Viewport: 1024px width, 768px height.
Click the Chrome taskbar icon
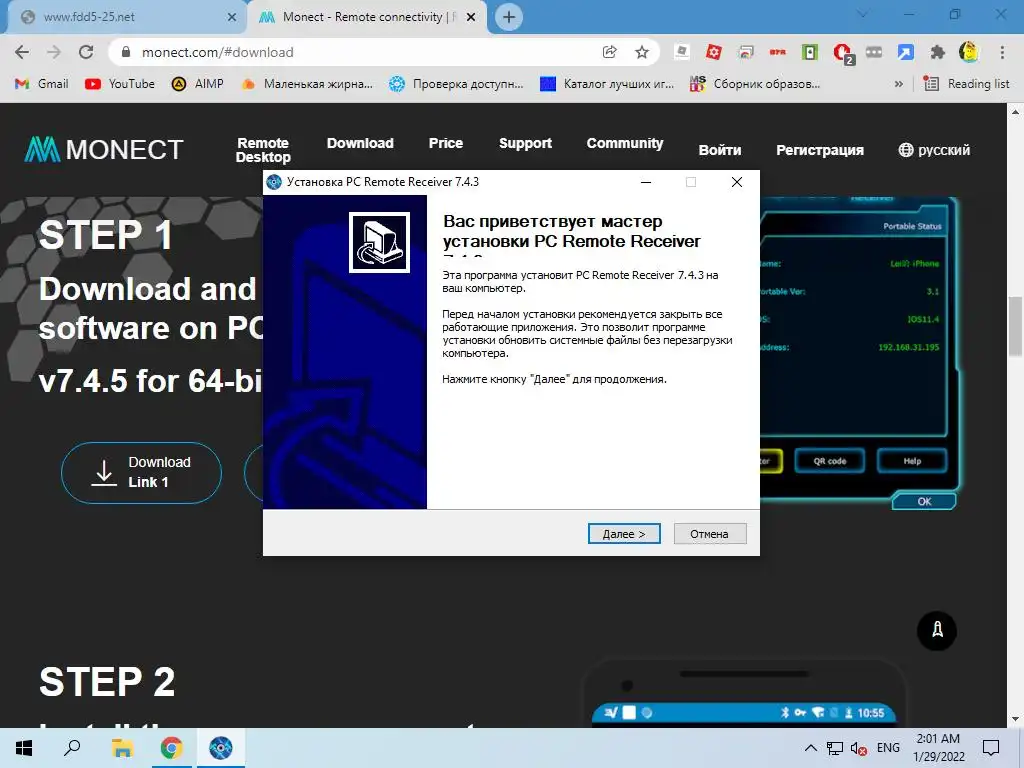point(171,748)
